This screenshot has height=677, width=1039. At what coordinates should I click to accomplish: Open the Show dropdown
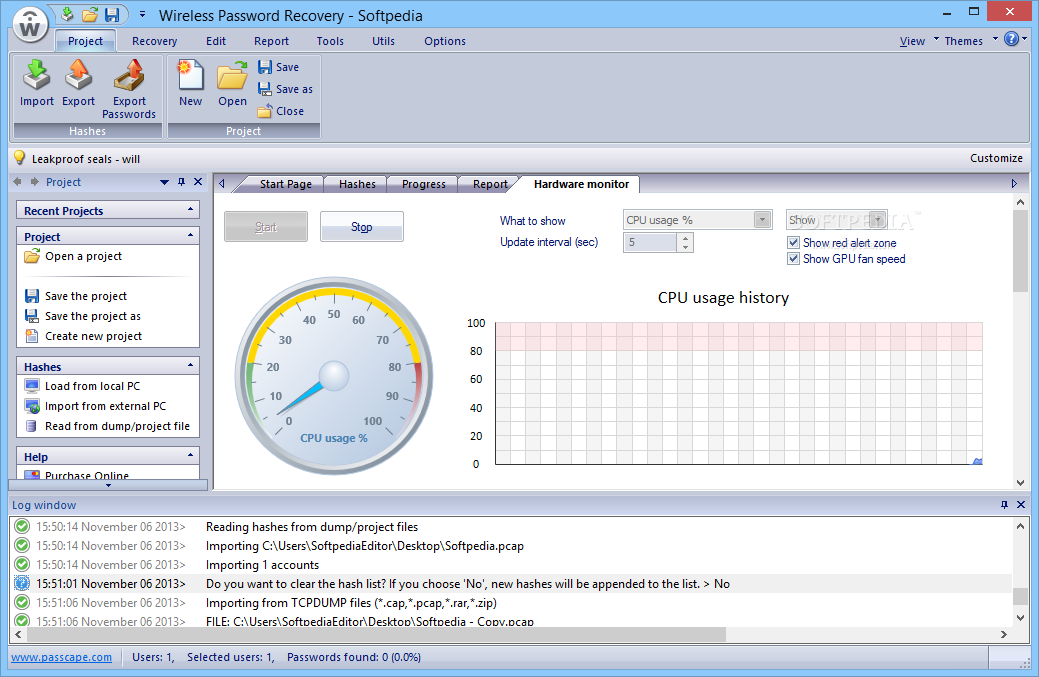click(878, 220)
